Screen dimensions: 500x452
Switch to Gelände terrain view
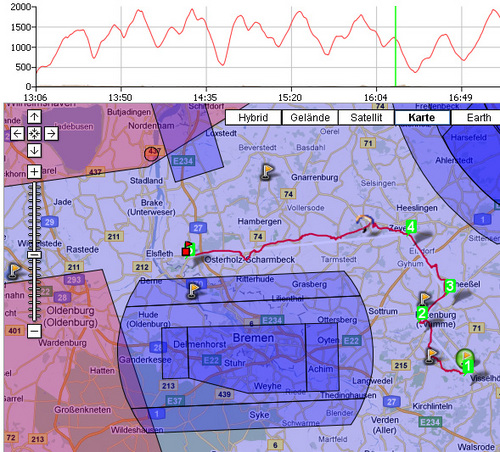[310, 117]
